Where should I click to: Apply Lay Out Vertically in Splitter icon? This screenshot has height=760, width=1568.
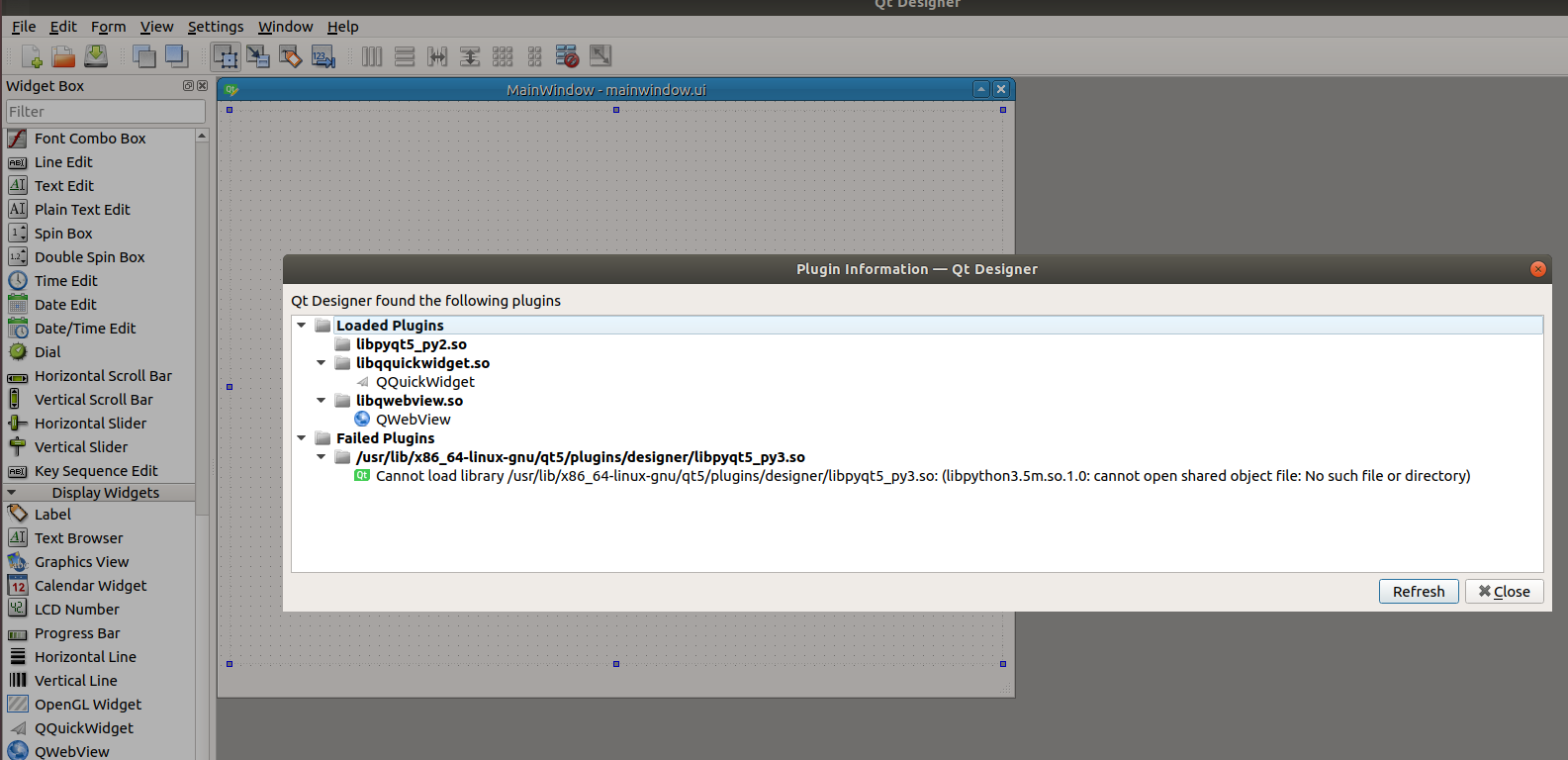470,56
